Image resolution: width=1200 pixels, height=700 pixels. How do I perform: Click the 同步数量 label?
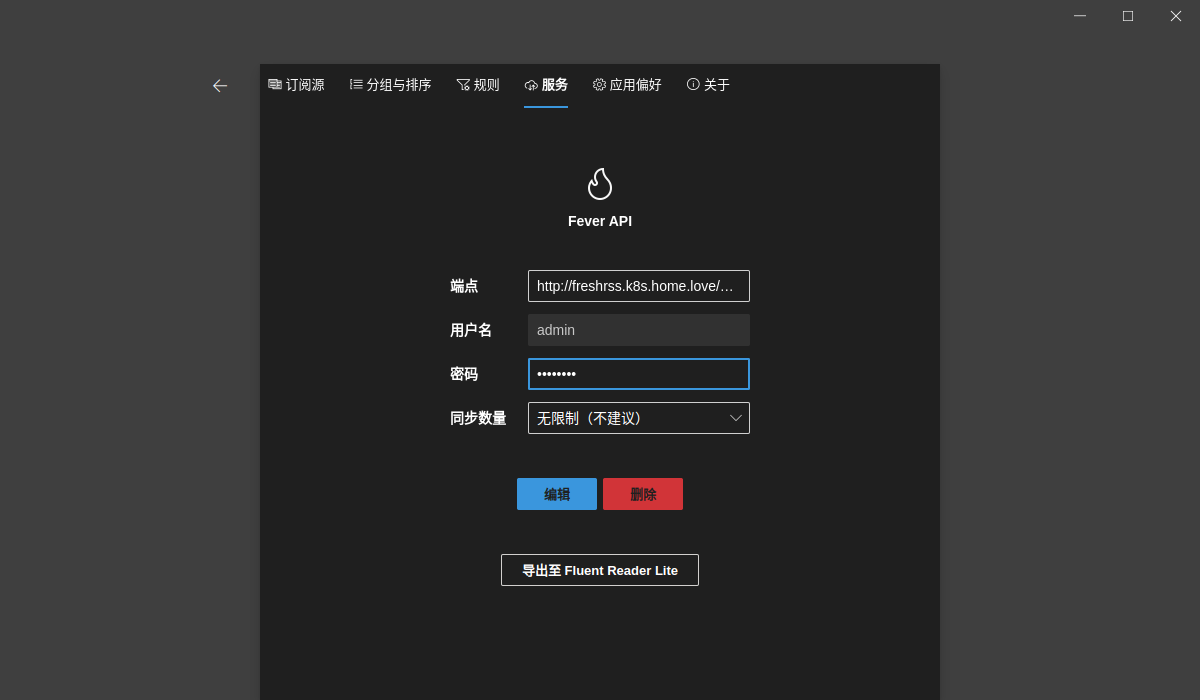pyautogui.click(x=478, y=418)
